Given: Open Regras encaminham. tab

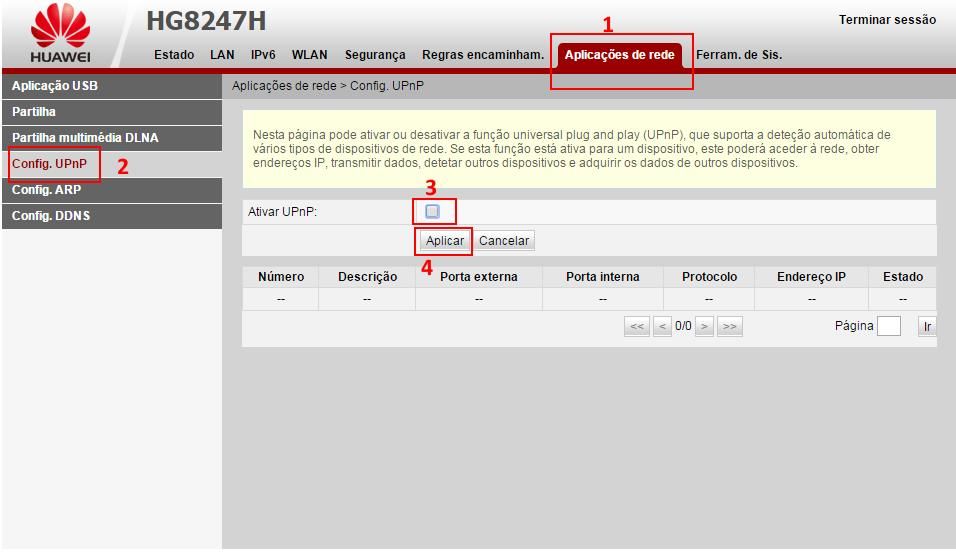Looking at the screenshot, I should (x=482, y=55).
